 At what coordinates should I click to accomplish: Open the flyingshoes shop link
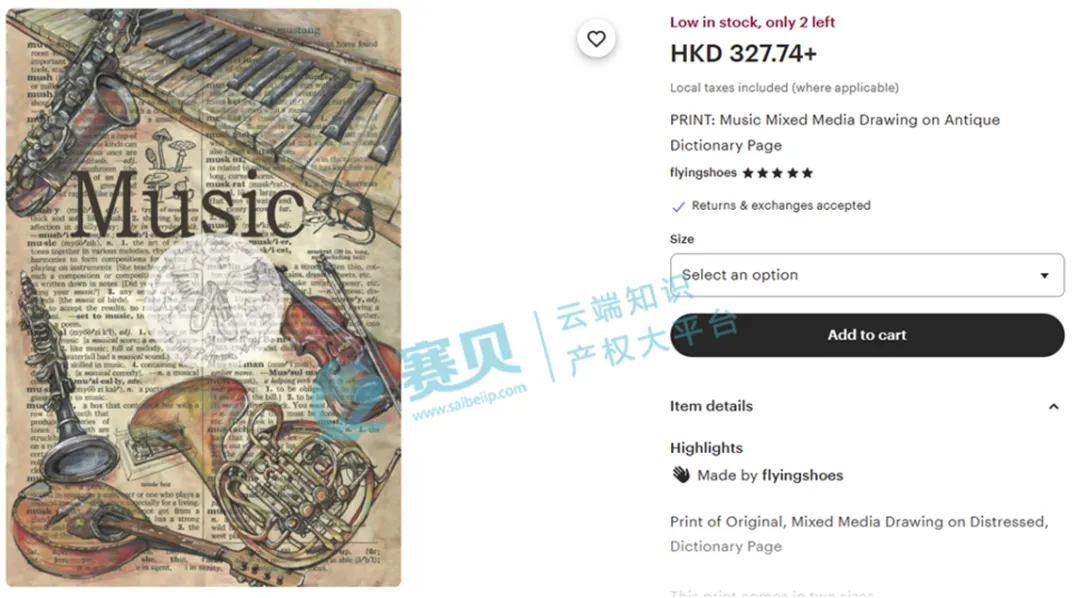pos(703,173)
